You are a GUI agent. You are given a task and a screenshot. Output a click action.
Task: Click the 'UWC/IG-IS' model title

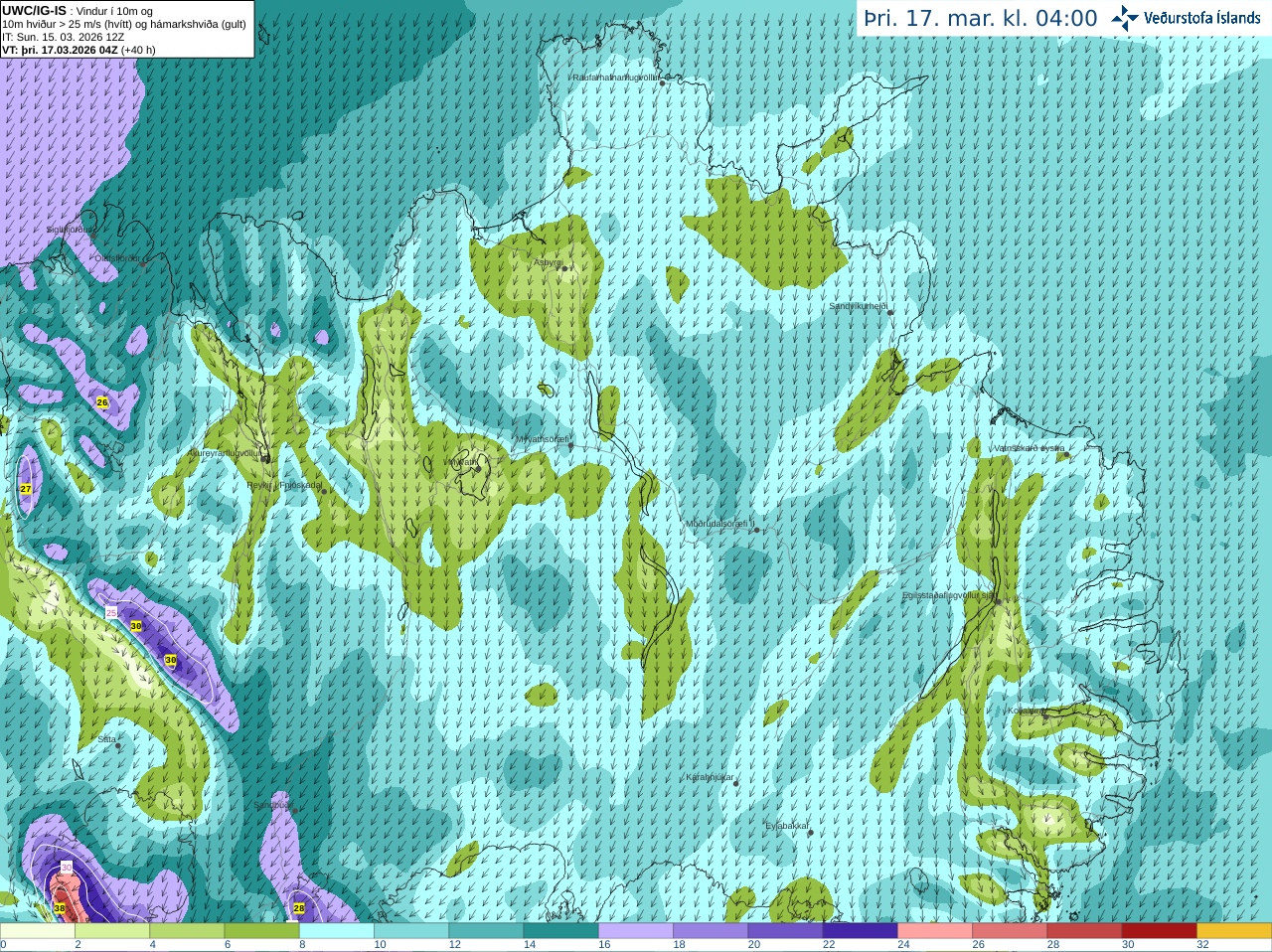coord(34,11)
